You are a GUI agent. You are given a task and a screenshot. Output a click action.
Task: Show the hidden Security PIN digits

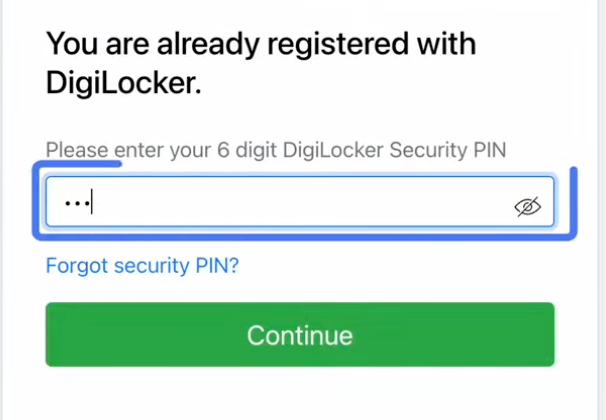(x=527, y=207)
